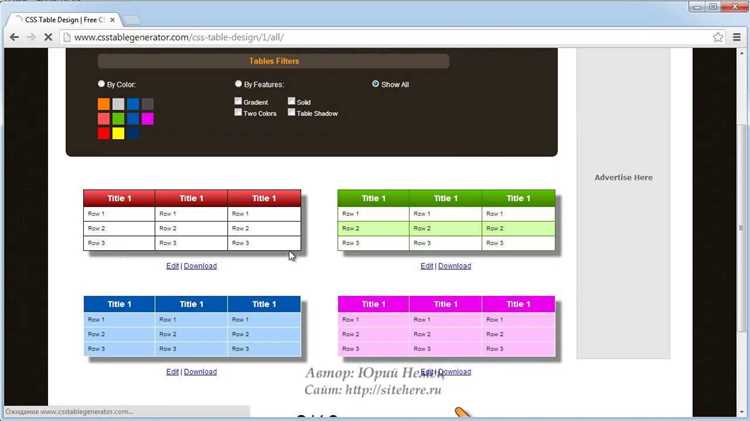This screenshot has height=421, width=750.
Task: Pick the orange color swatch
Action: click(104, 104)
